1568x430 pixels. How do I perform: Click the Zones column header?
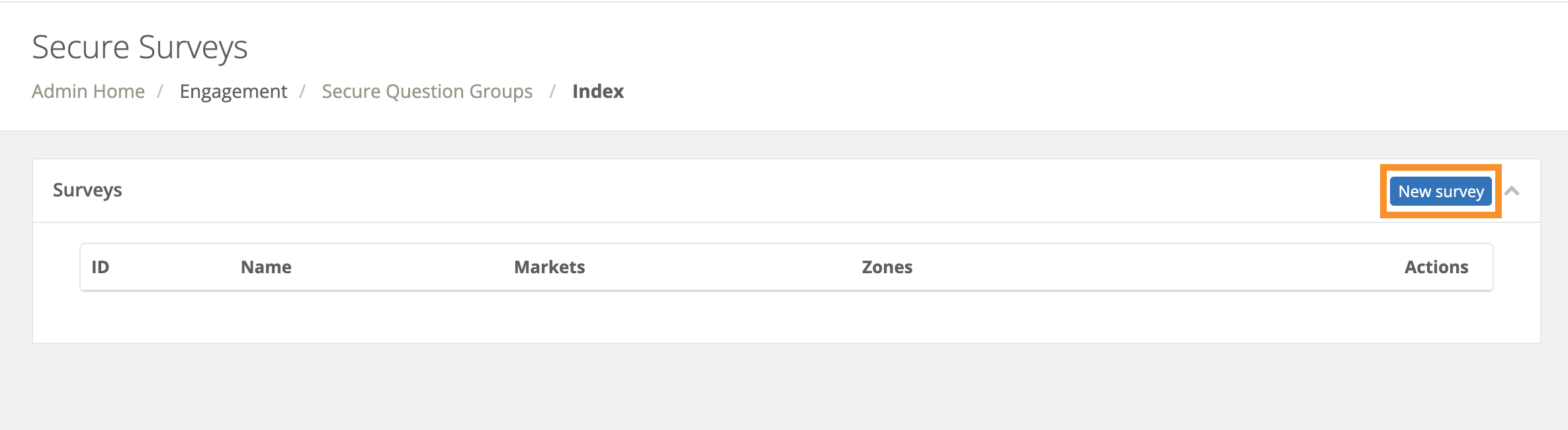point(887,267)
